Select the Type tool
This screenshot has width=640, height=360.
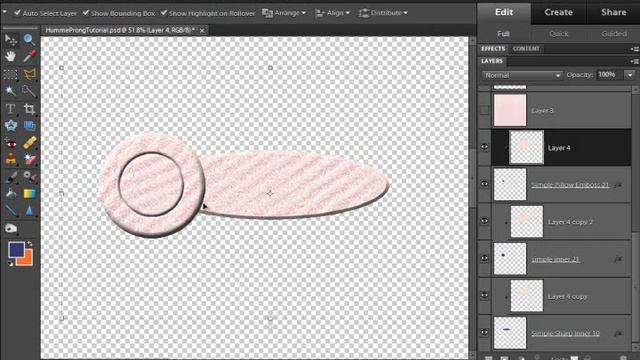pyautogui.click(x=11, y=109)
